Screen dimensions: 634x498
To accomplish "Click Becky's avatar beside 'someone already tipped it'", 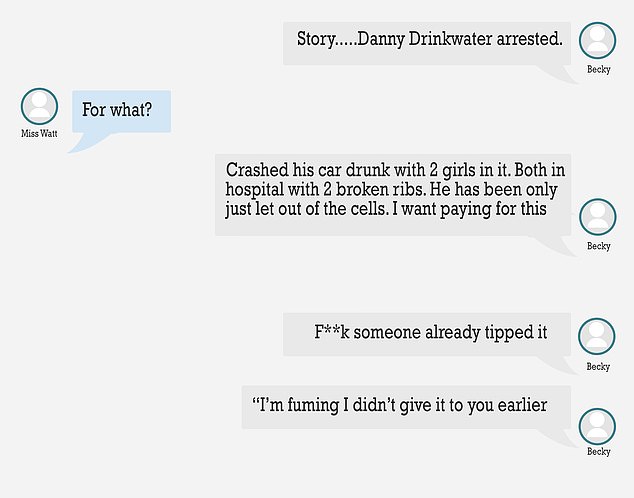I will point(597,336).
